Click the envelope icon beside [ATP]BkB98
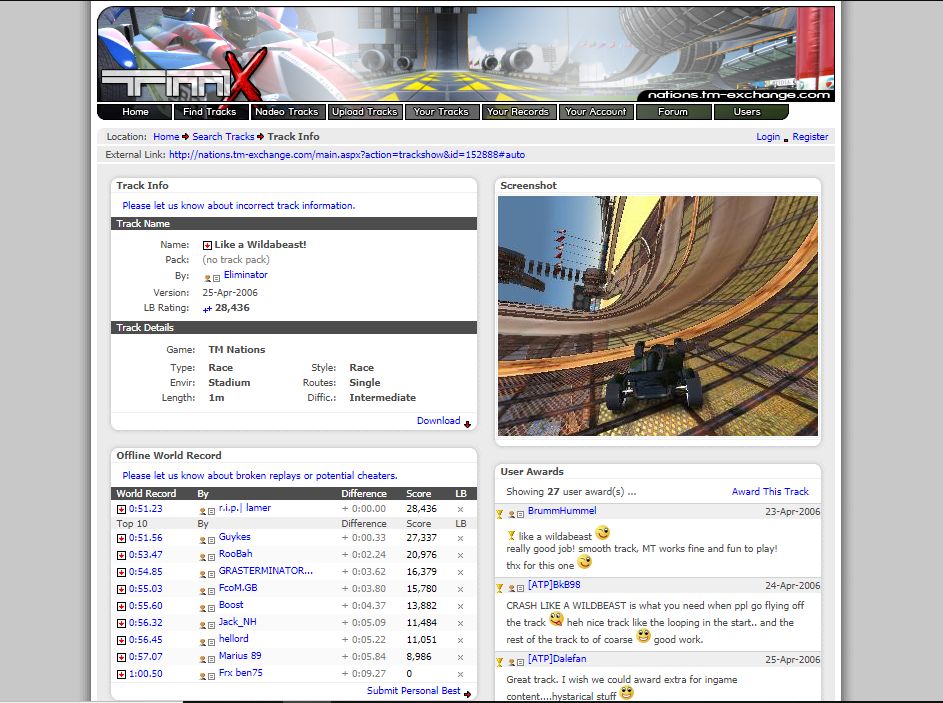The width and height of the screenshot is (943, 703). click(x=519, y=585)
